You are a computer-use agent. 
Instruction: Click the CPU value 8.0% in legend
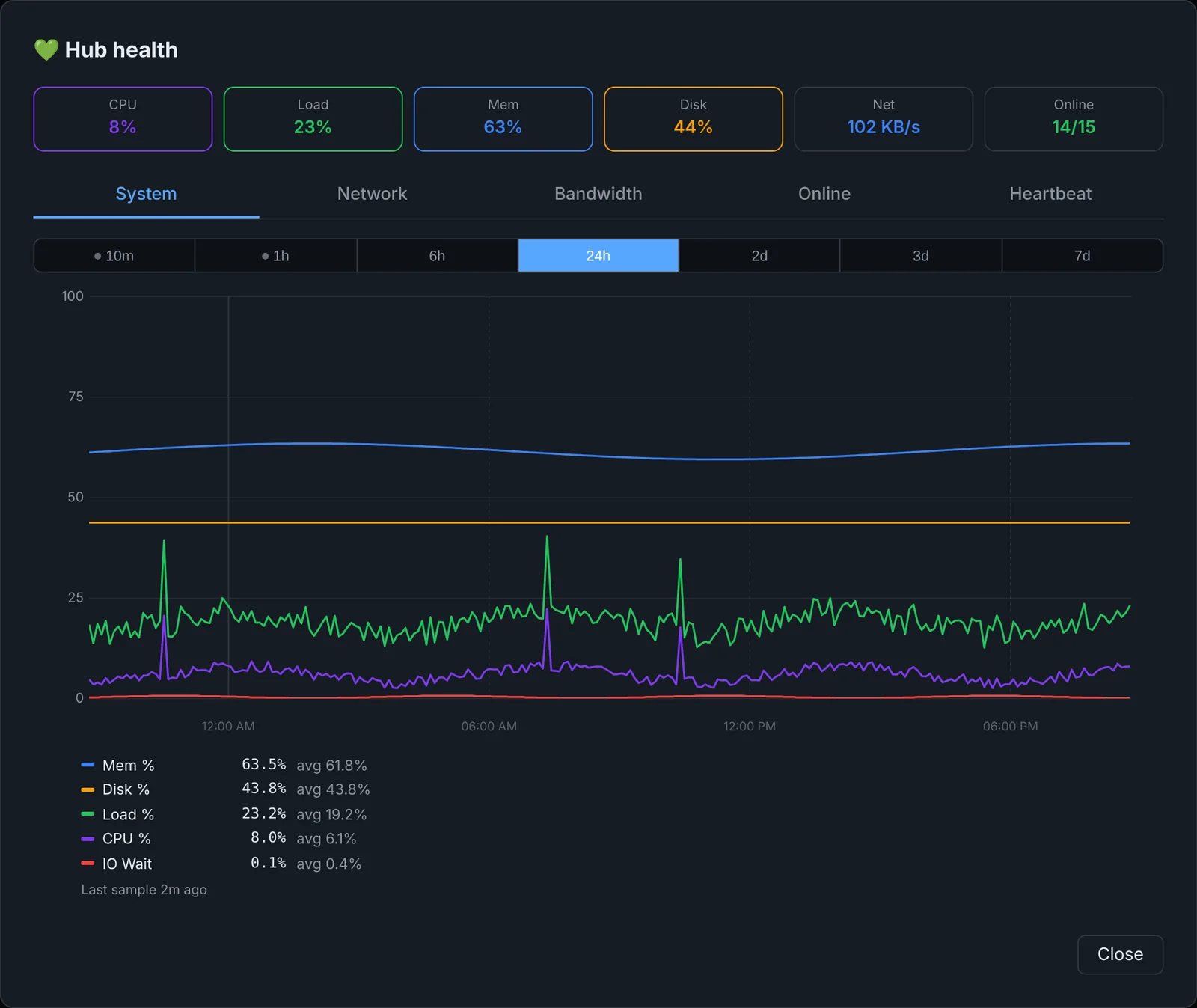tap(268, 837)
